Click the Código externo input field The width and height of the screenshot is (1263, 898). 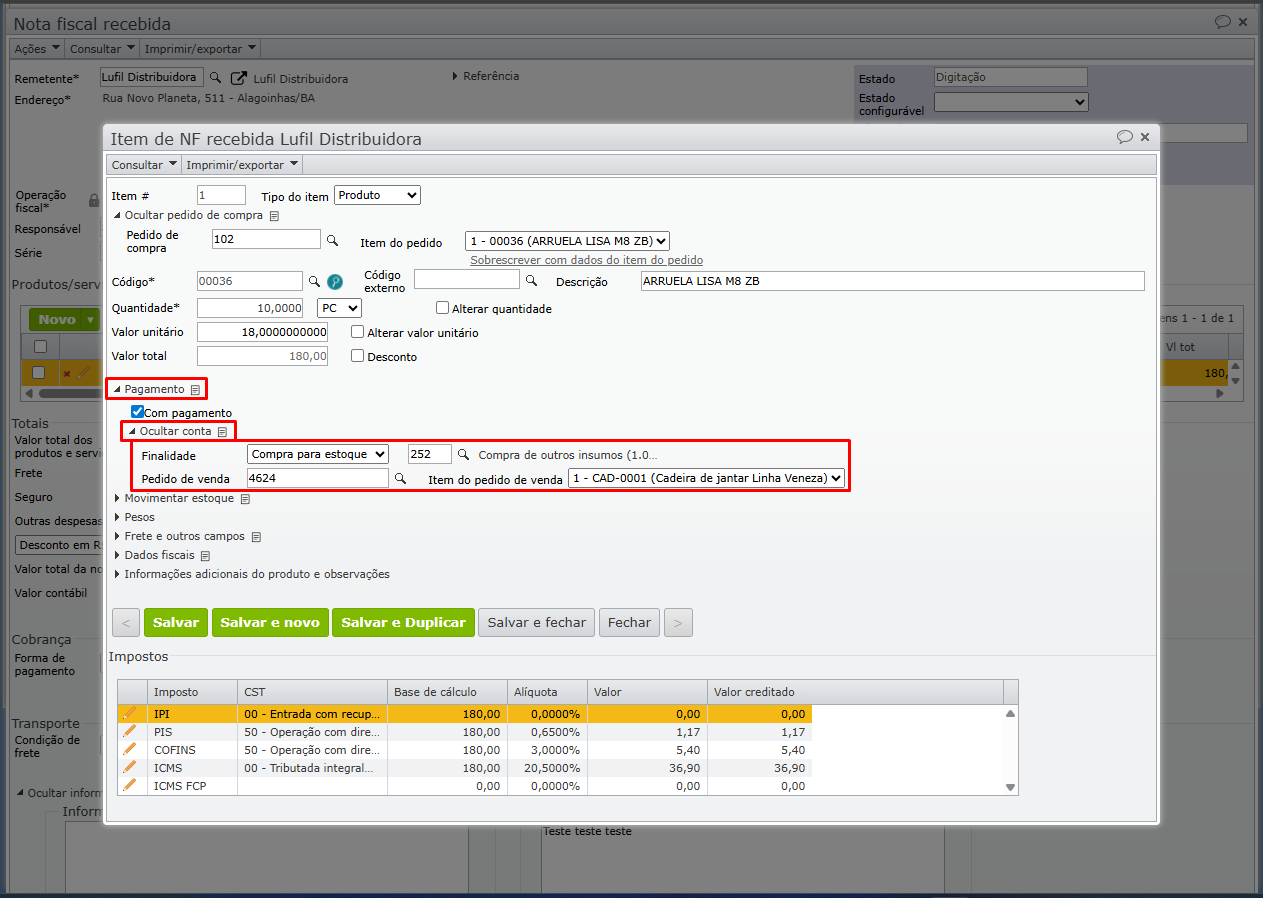click(467, 279)
